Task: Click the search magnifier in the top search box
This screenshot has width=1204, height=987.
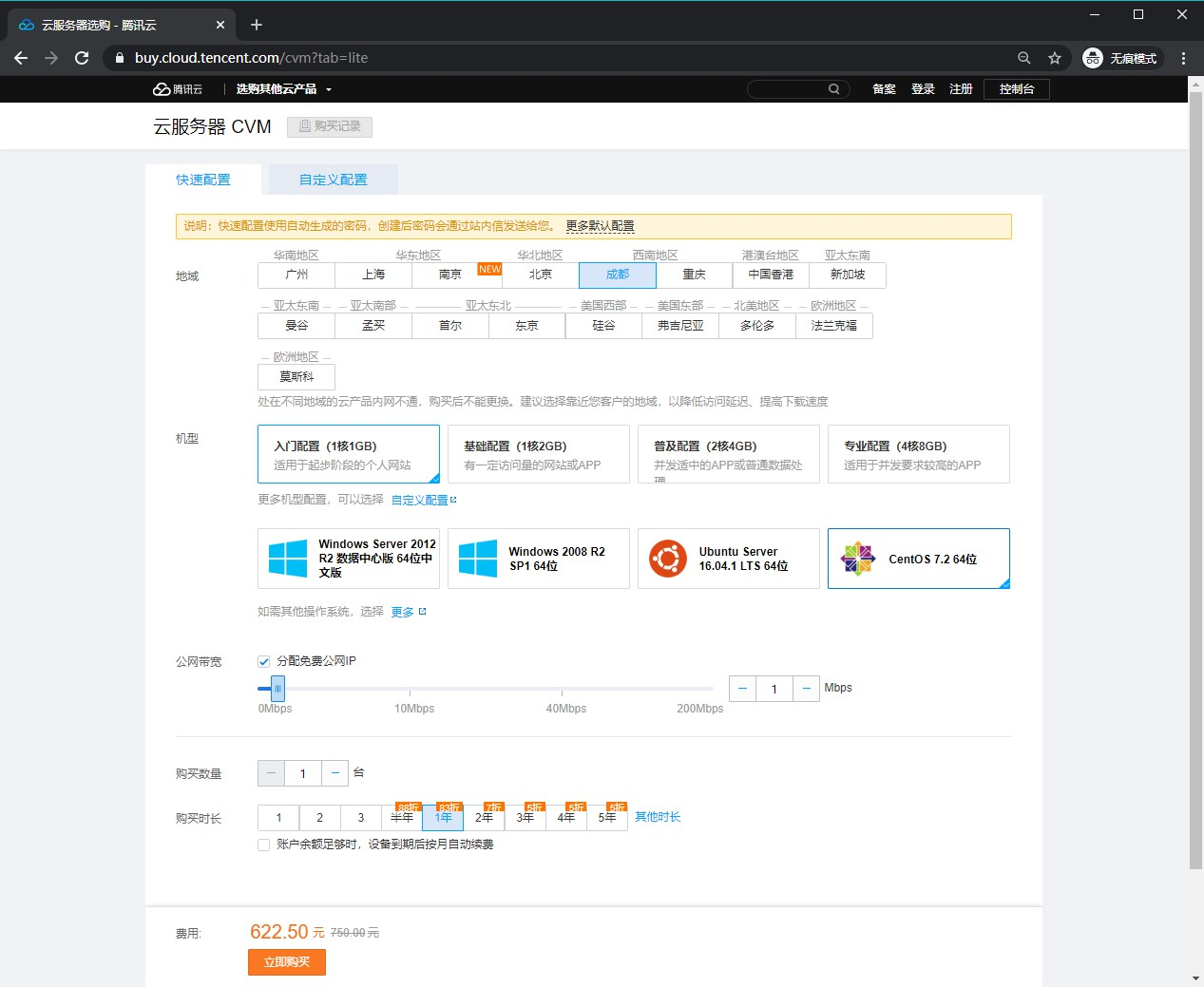Action: coord(833,89)
